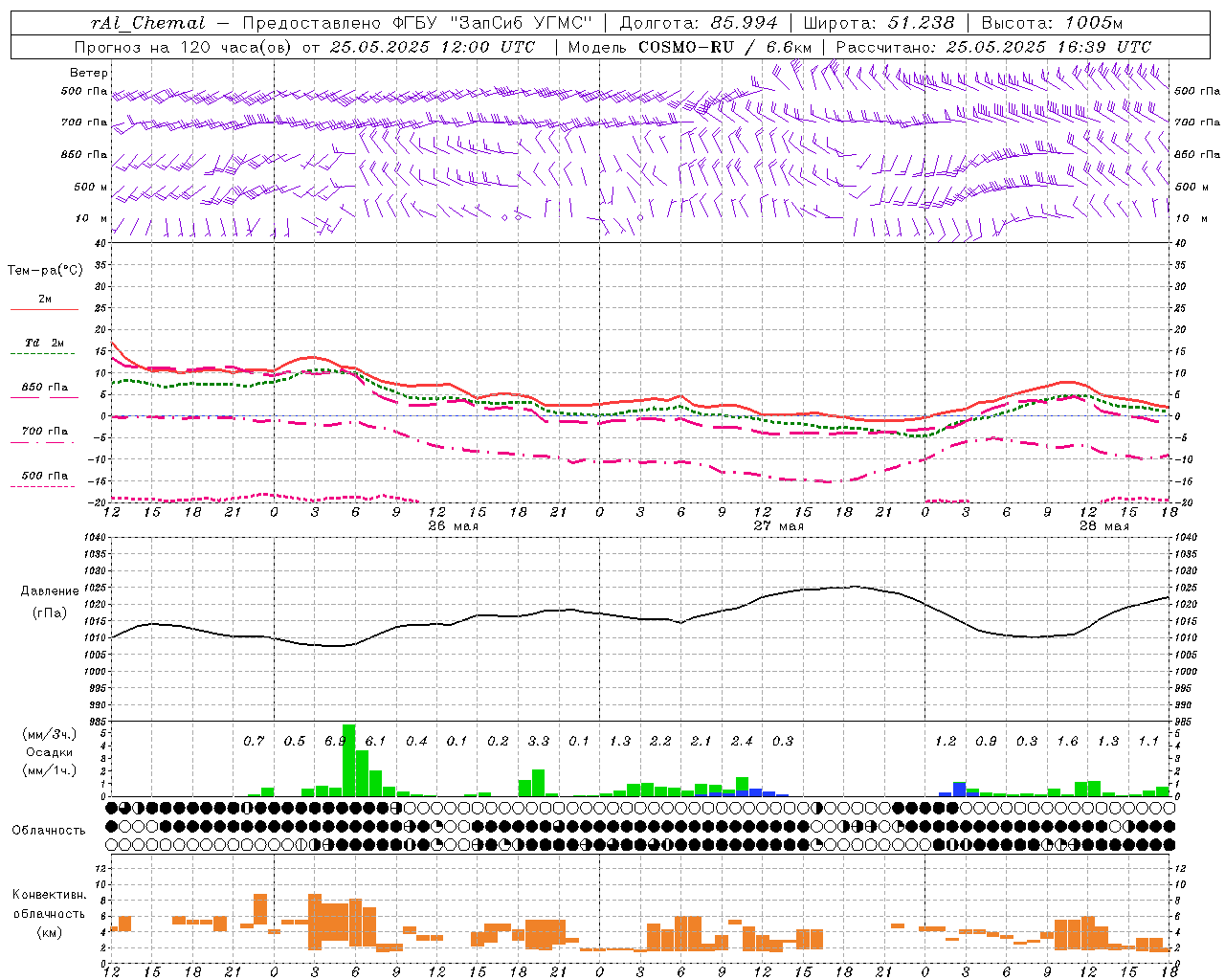Click the Облачность panel label
This screenshot has width=1225, height=980.
49,831
